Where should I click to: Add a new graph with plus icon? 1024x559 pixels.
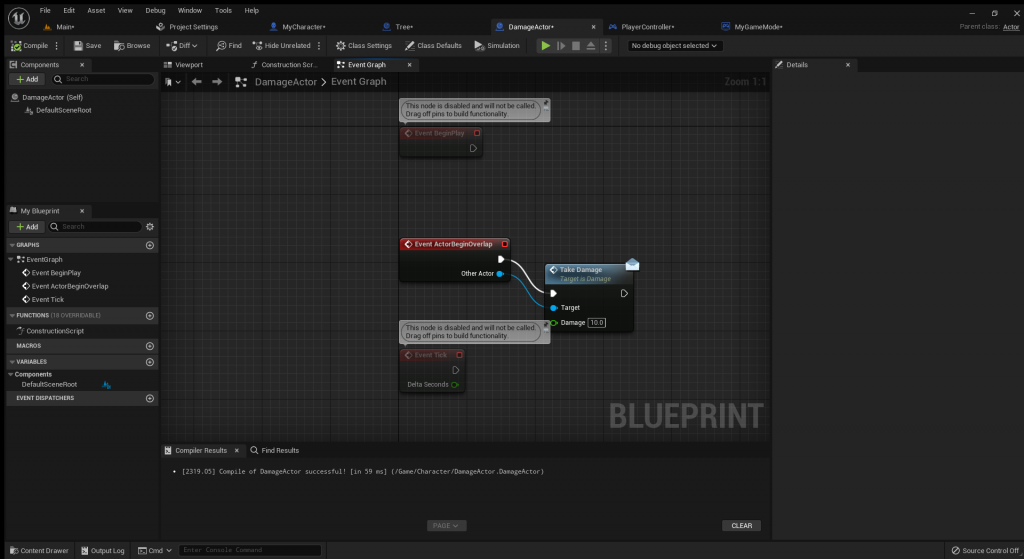click(150, 245)
